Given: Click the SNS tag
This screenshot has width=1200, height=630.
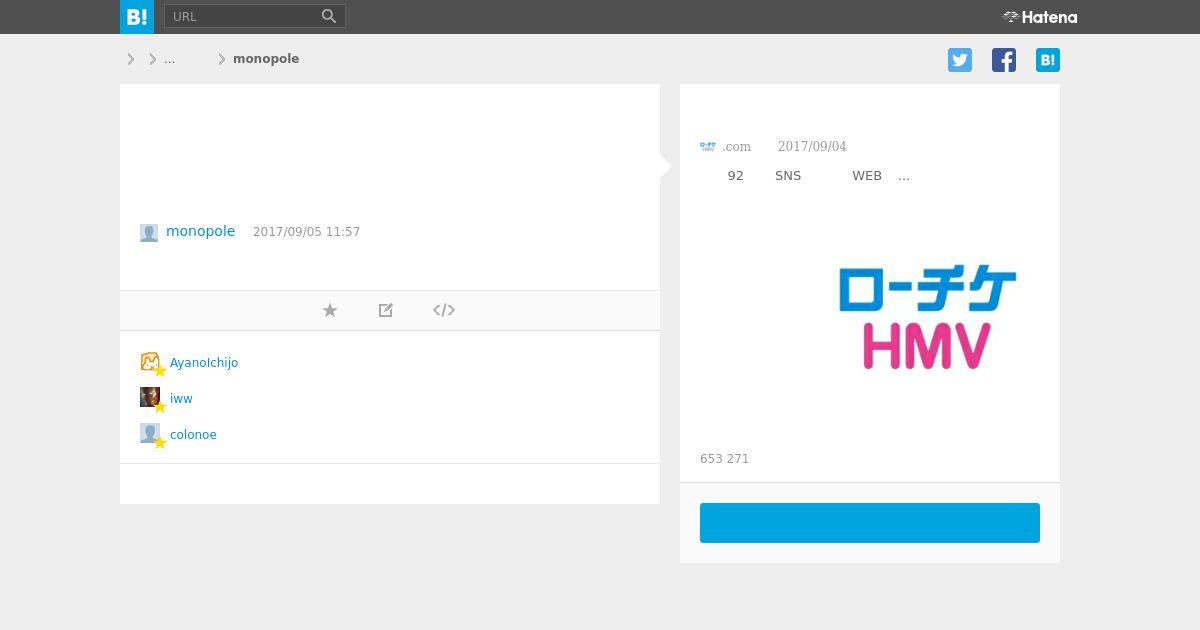Looking at the screenshot, I should pos(788,176).
